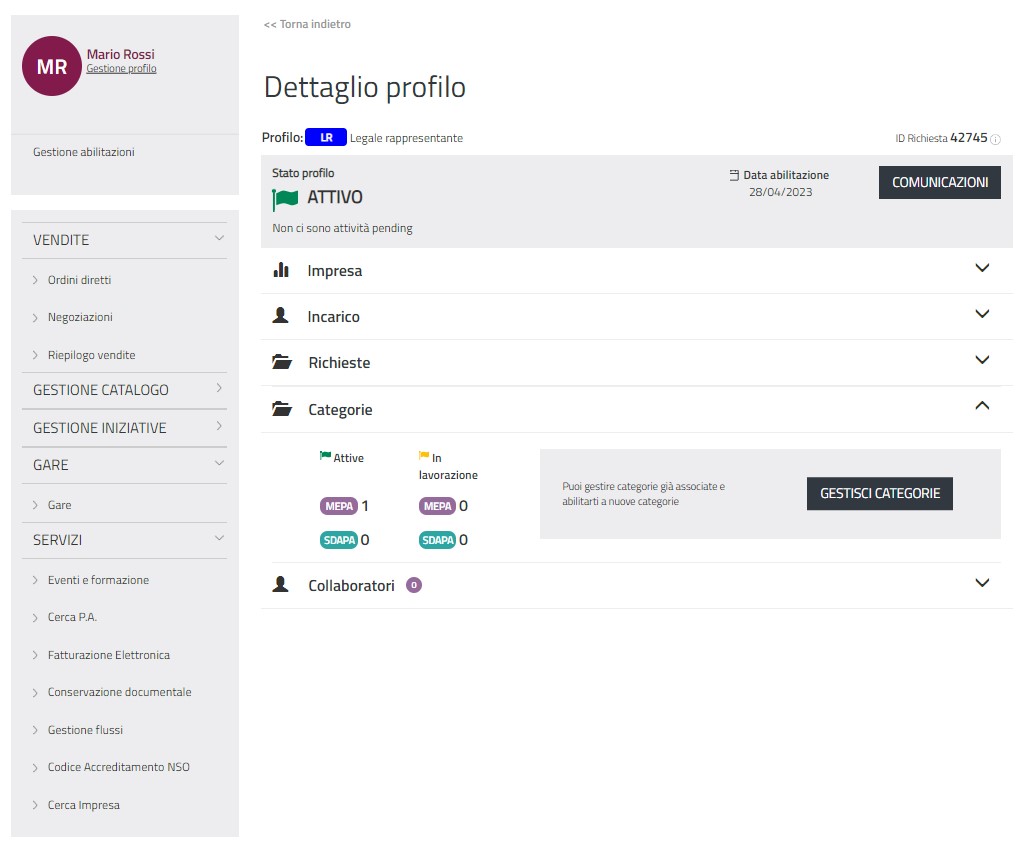Screen dimensions: 1023x848
Task: Click the green ATTIVO flag icon
Action: [285, 199]
